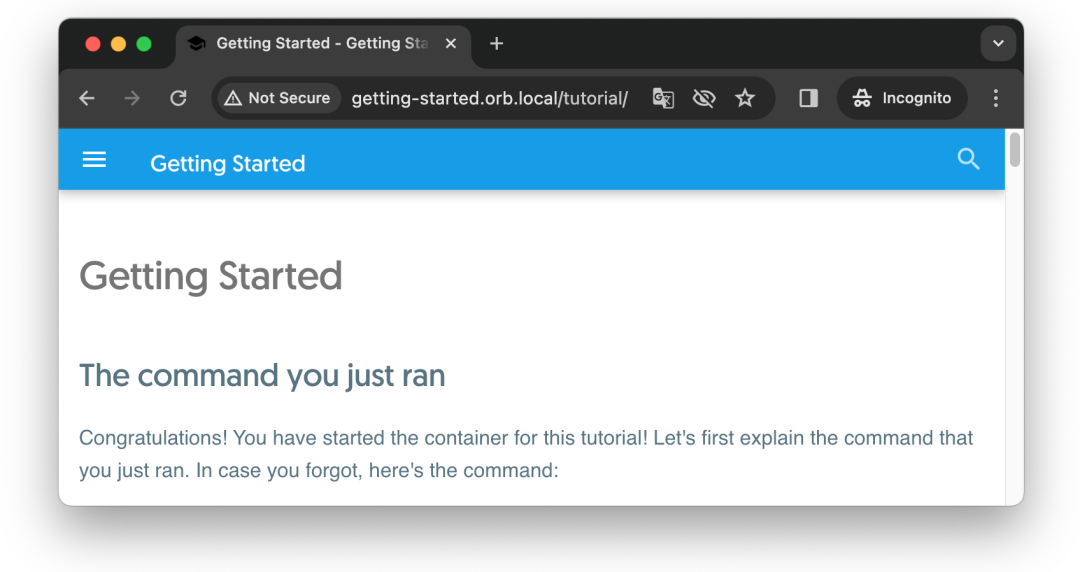The image size is (1080, 572).
Task: Click the Not Secure site info chip
Action: click(x=278, y=98)
